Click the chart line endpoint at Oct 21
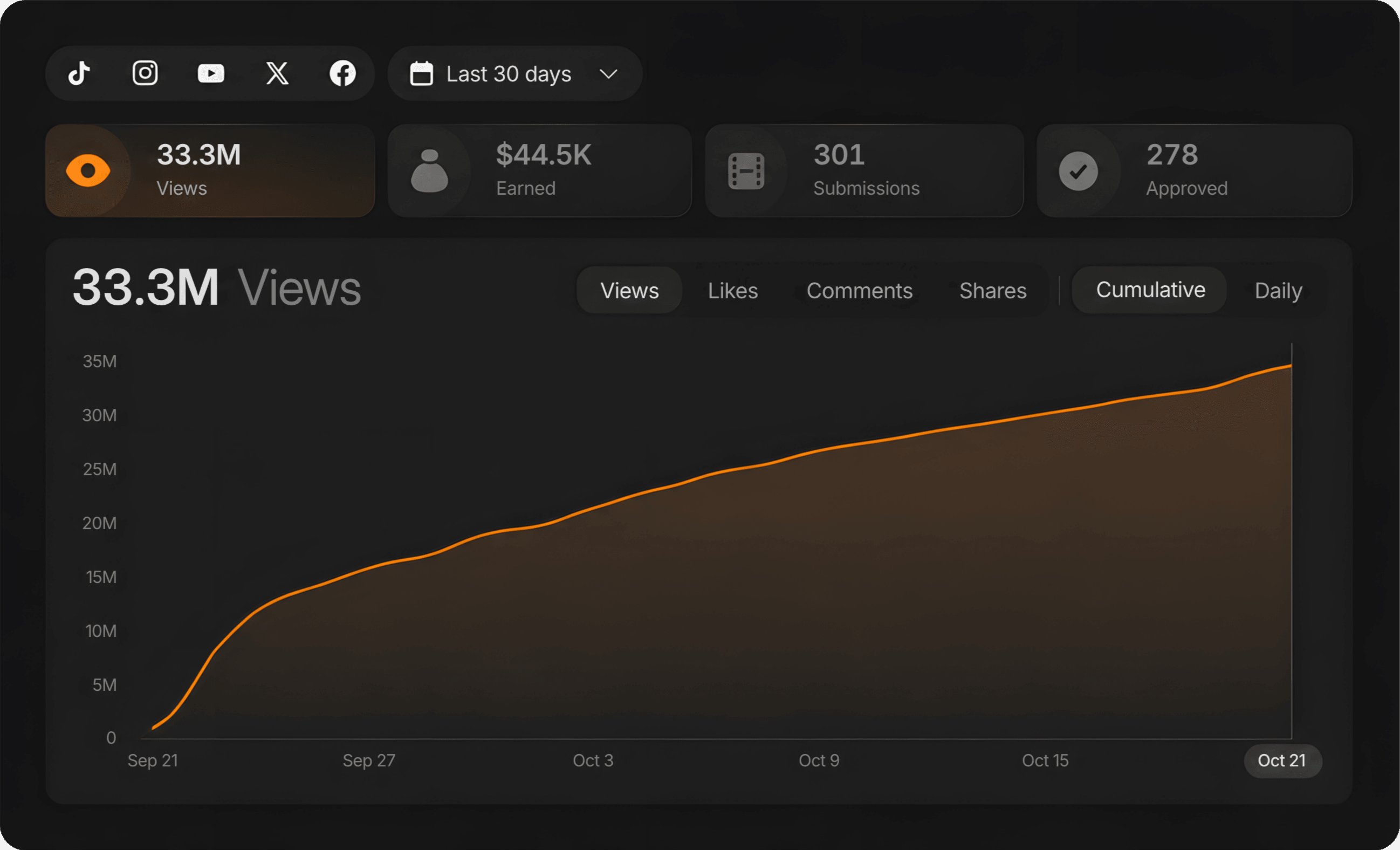 pos(1292,366)
